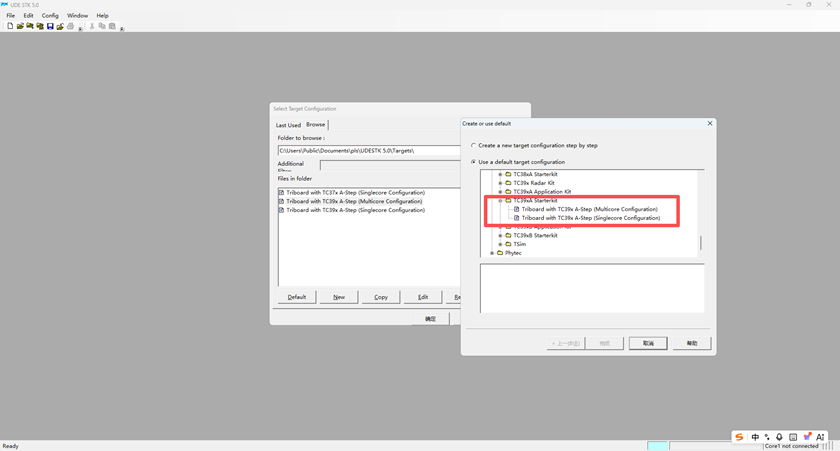
Task: Switch to the Last Used tab
Action: coord(288,125)
